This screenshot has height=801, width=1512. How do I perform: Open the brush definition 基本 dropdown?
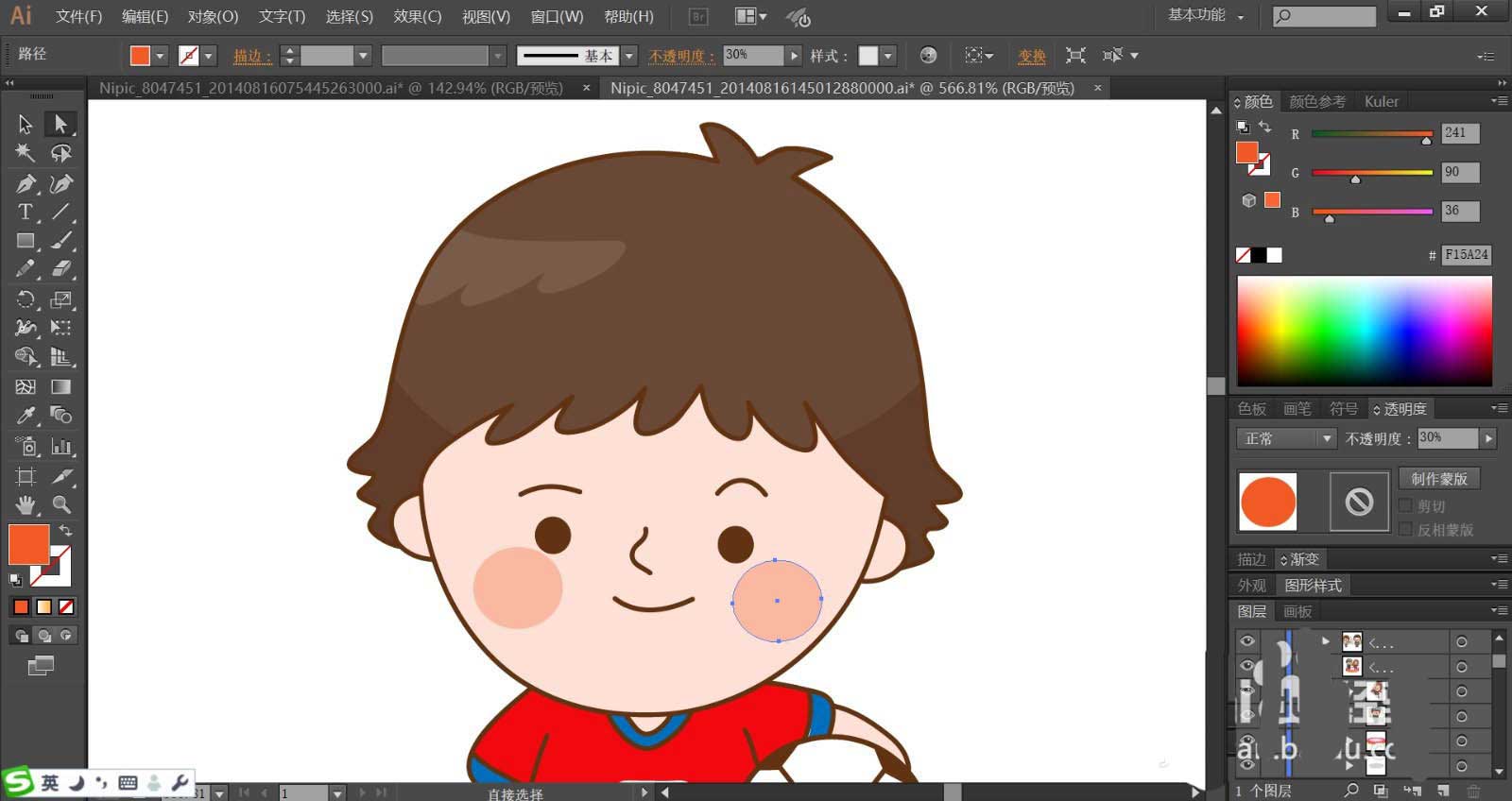coord(629,56)
